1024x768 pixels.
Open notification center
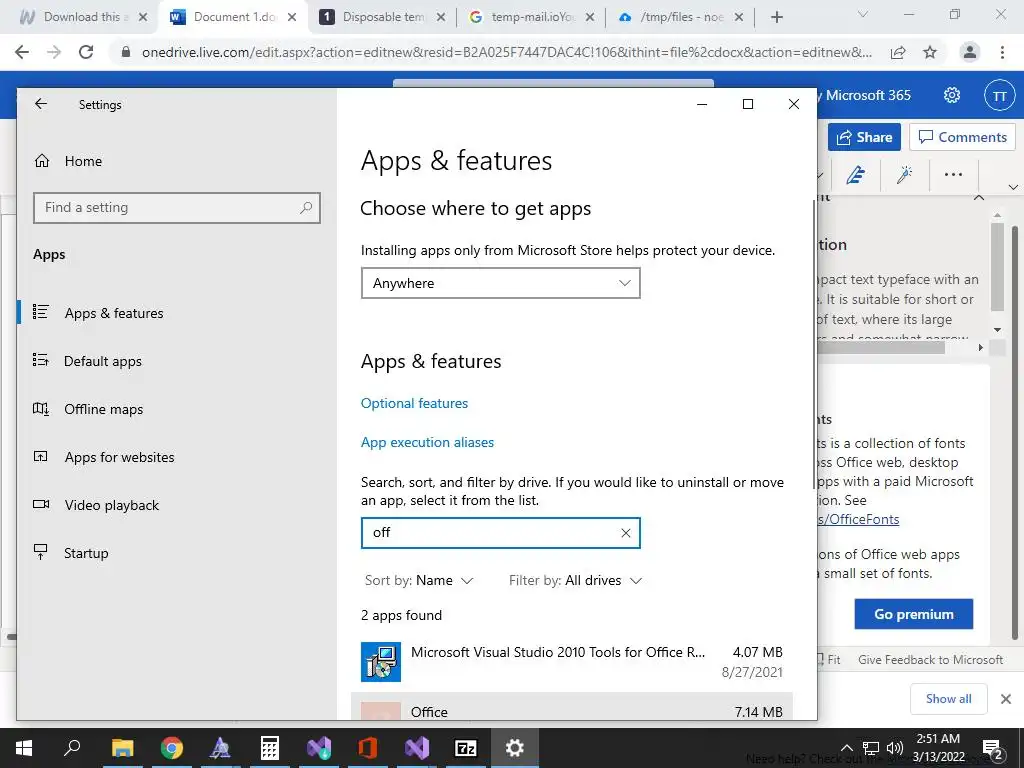pyautogui.click(x=993, y=748)
